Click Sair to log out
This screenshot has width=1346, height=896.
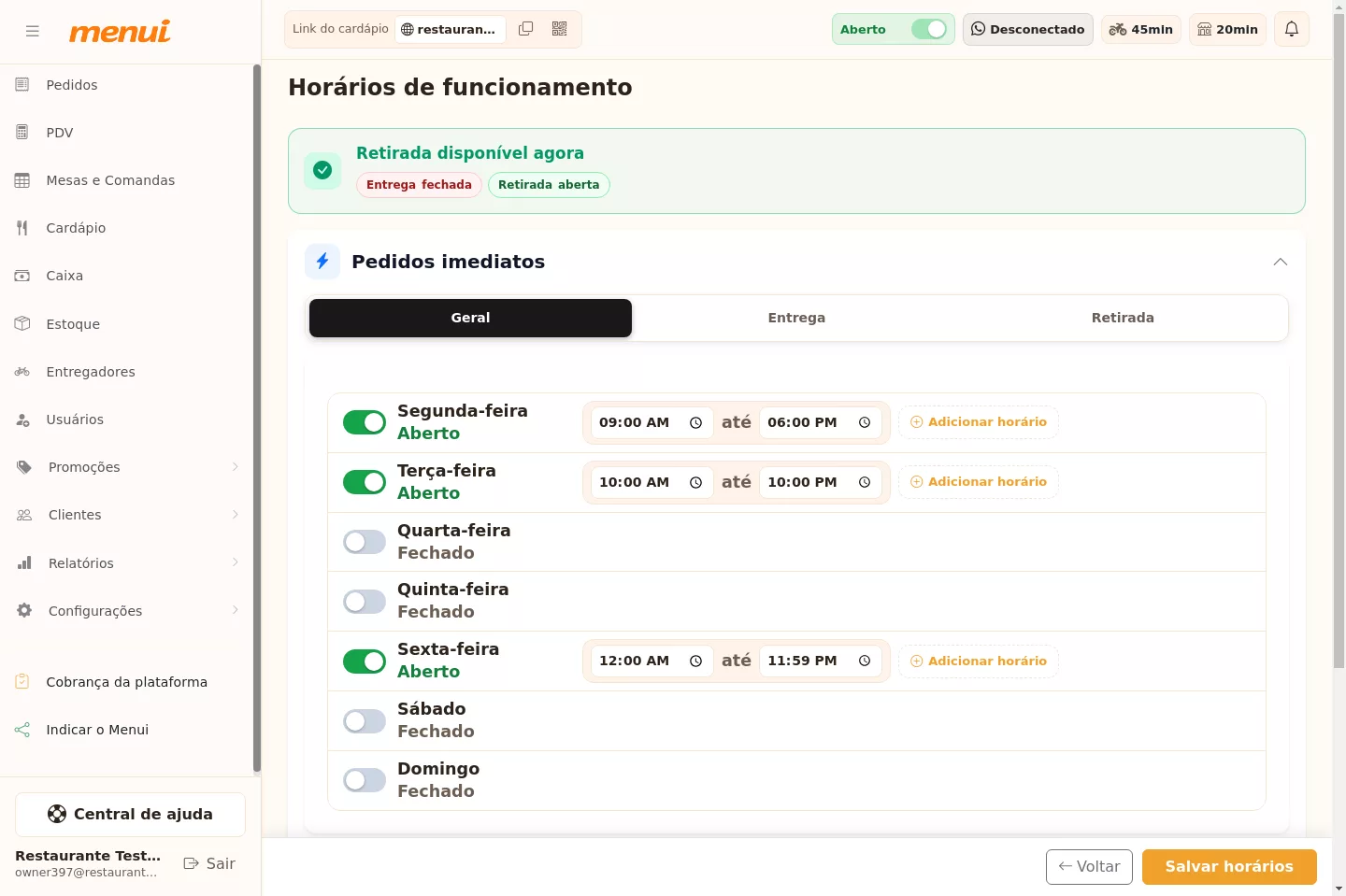click(x=209, y=863)
